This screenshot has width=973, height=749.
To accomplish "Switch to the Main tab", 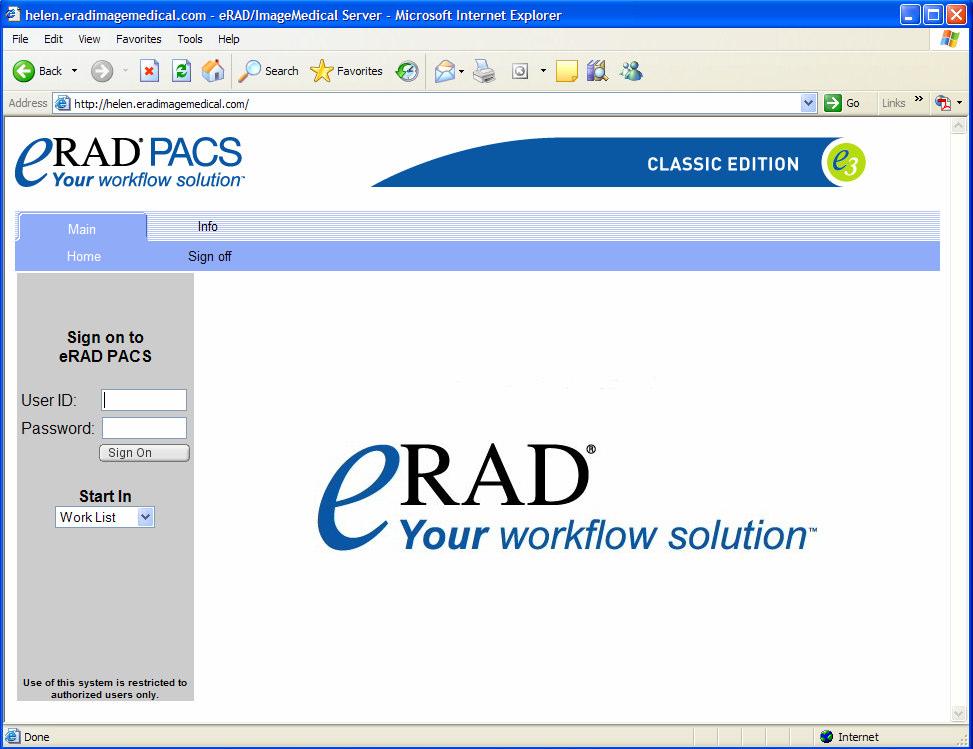I will click(82, 229).
